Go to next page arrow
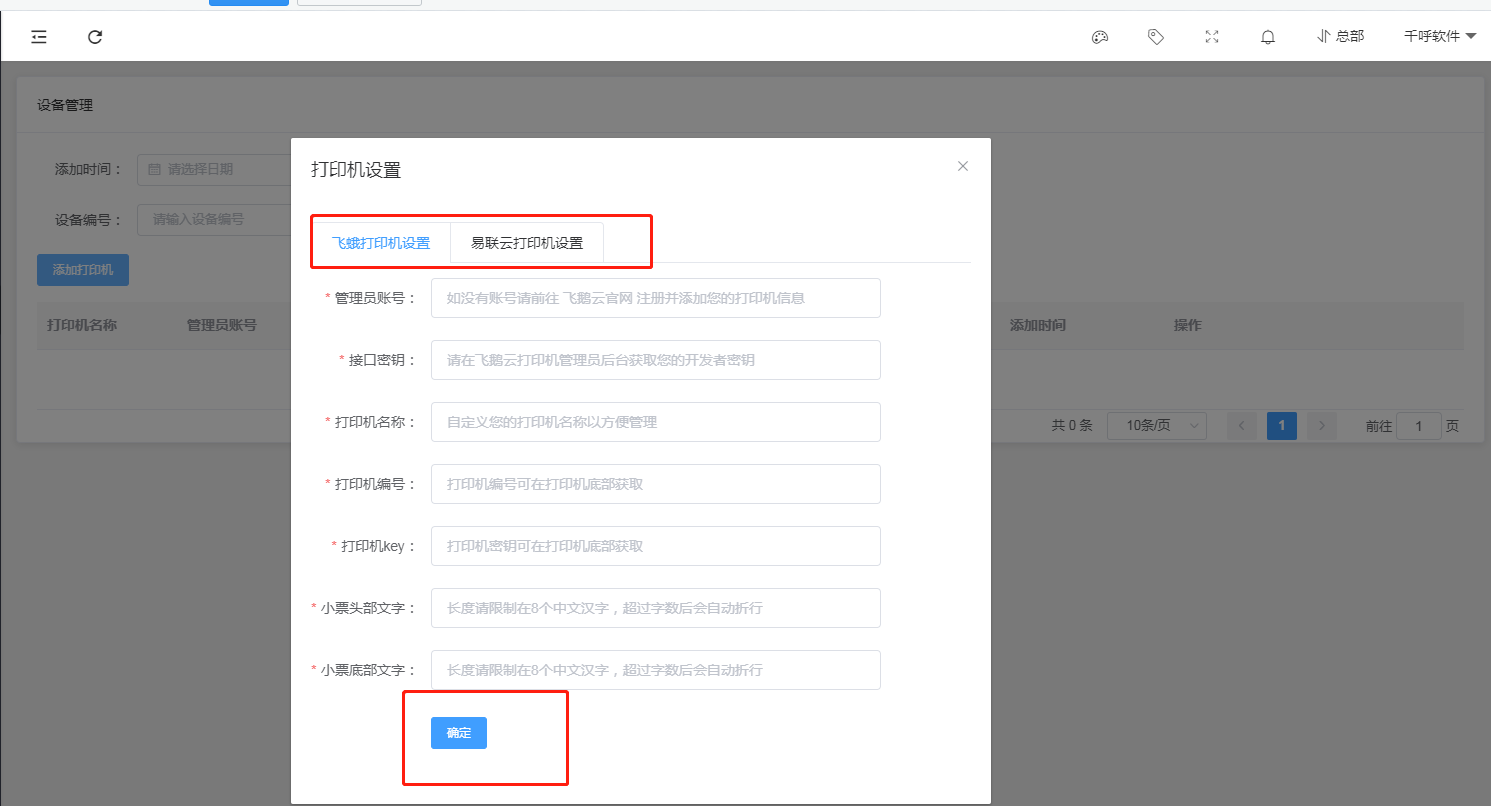Image resolution: width=1491 pixels, height=806 pixels. pos(1322,426)
